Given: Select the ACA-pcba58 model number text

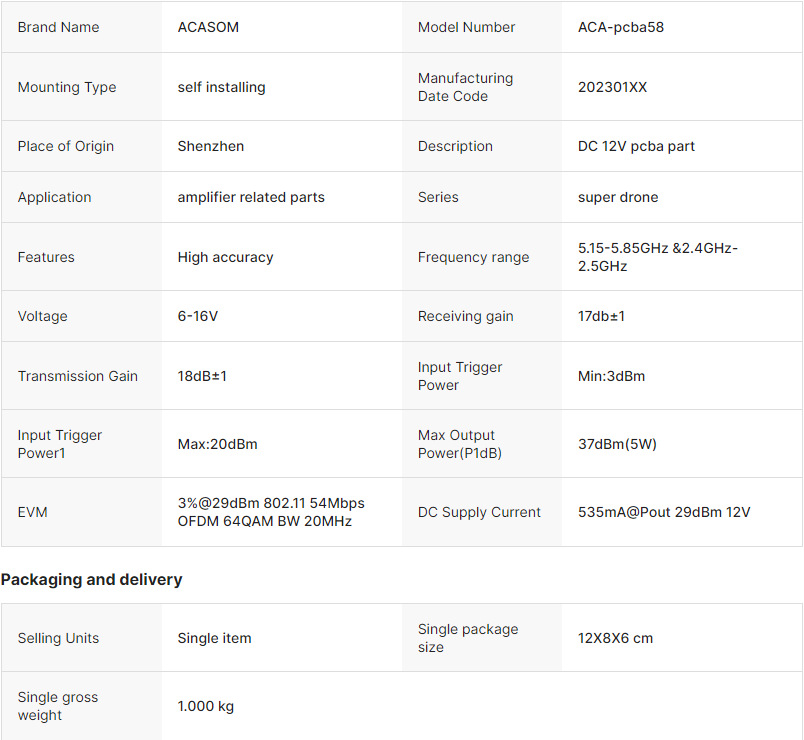Looking at the screenshot, I should point(620,27).
